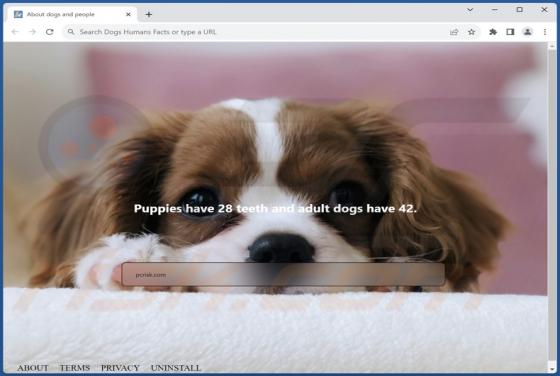Expand the tab search chevron
This screenshot has height=376, width=560.
(470, 10)
